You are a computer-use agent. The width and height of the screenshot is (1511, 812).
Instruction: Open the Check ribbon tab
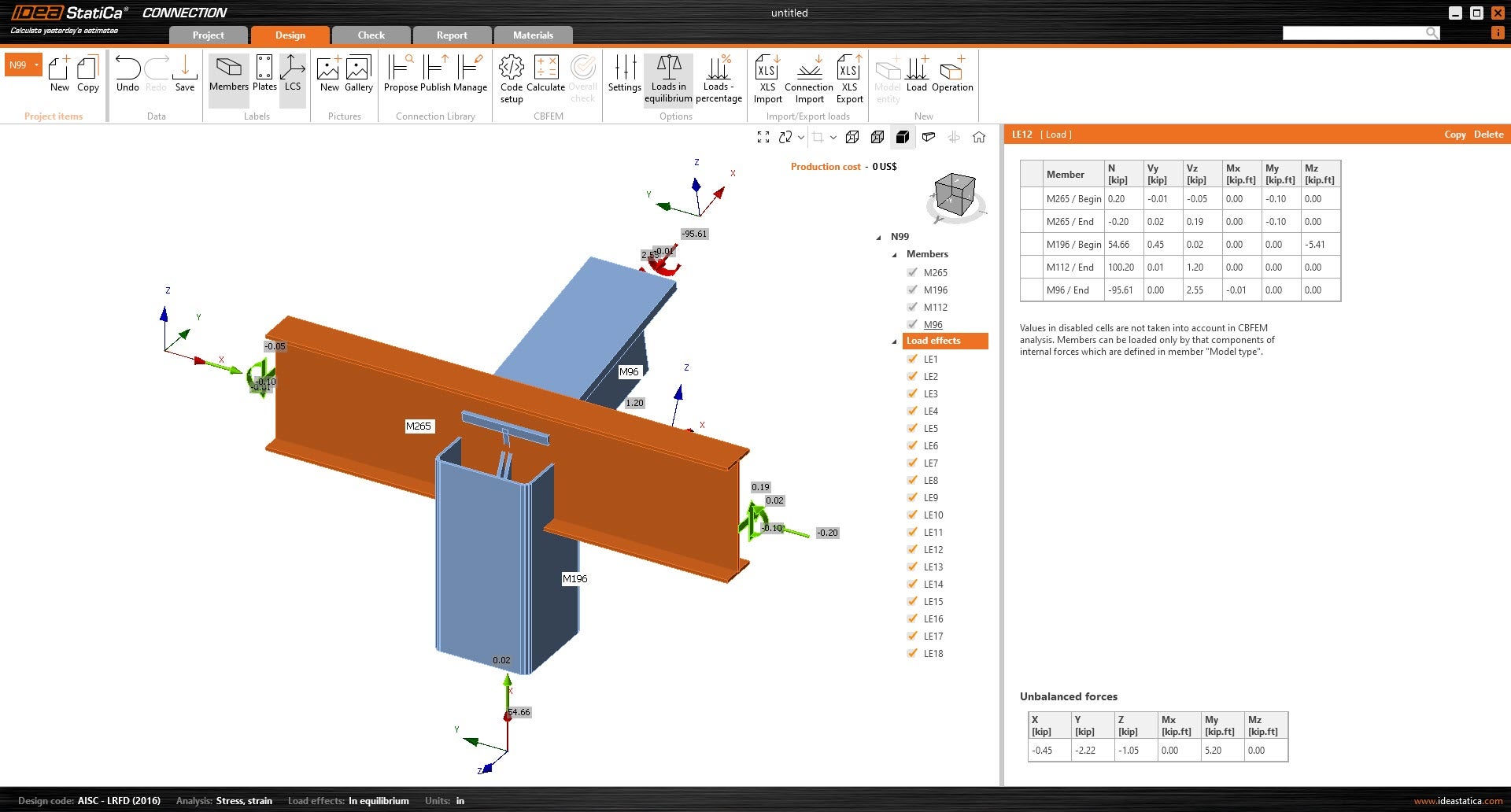coord(371,35)
